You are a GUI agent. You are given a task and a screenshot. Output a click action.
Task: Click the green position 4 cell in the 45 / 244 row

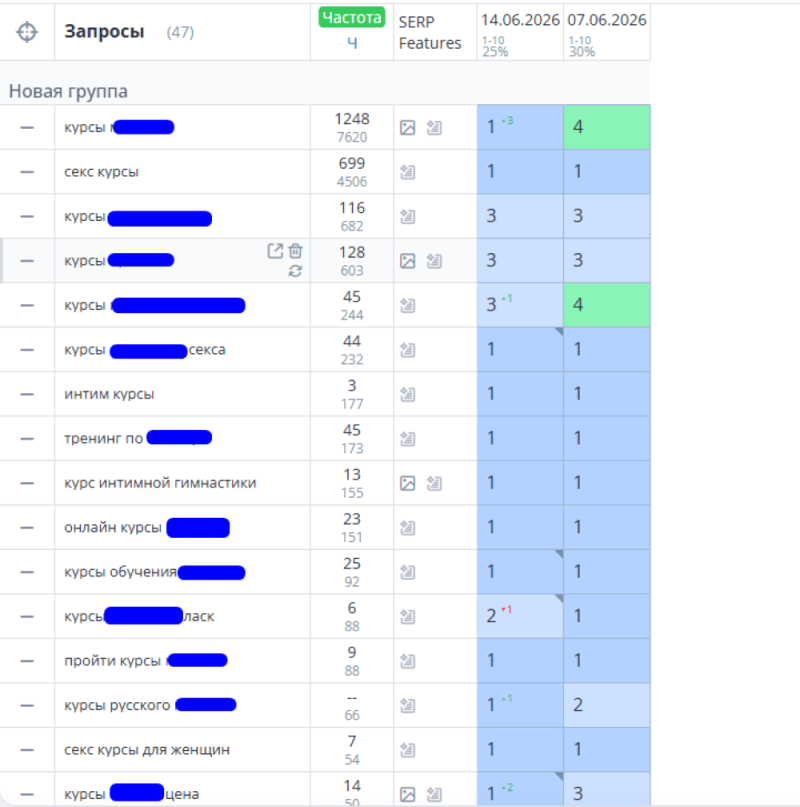point(607,305)
